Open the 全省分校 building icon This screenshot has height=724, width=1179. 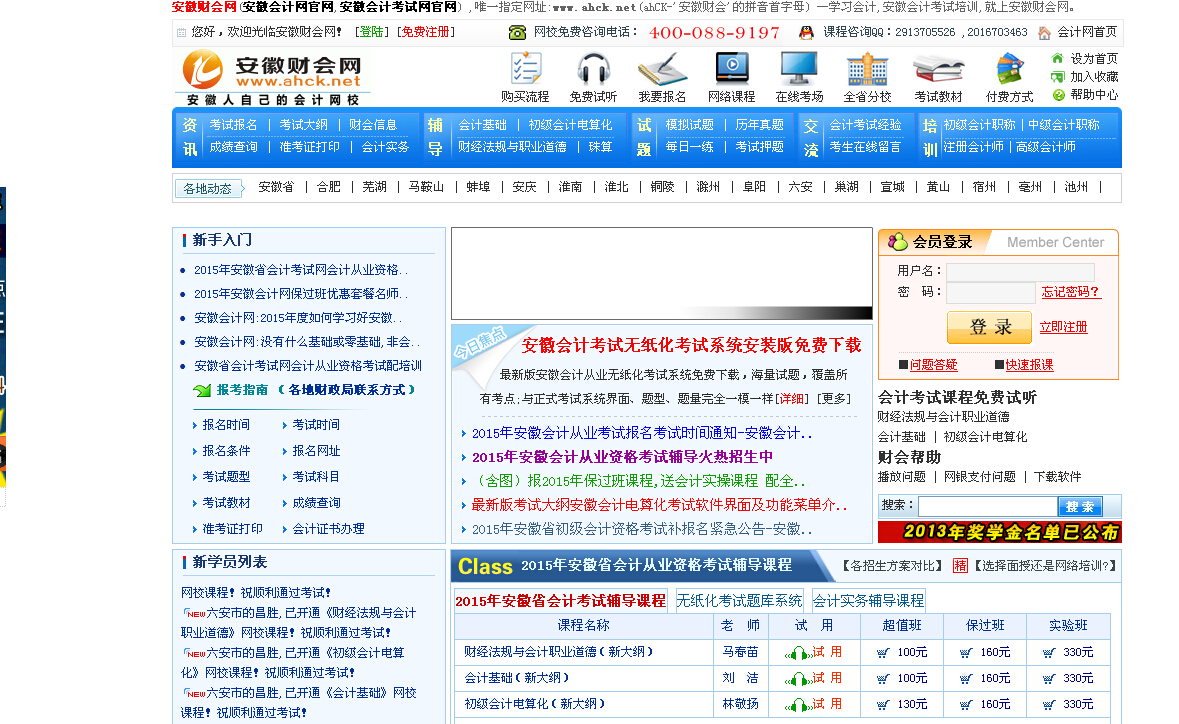click(x=867, y=68)
